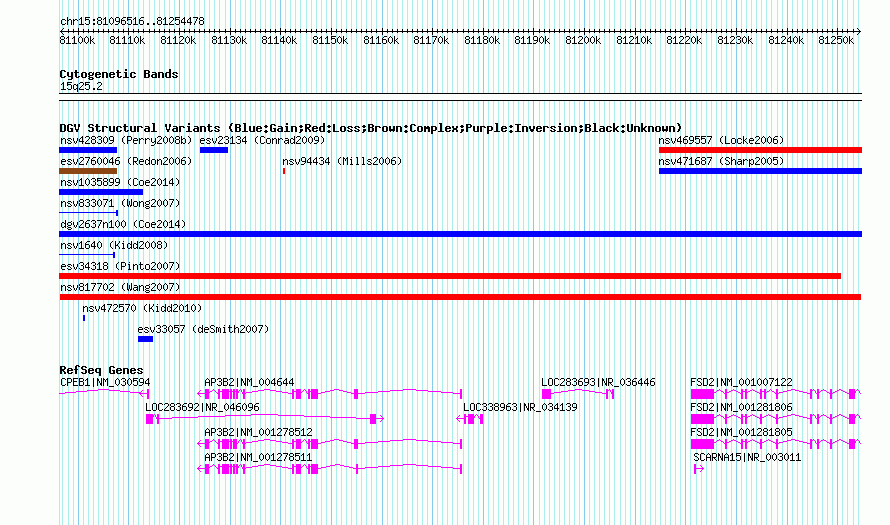Viewport: 890px width, 525px height.
Task: Click the nsv1035899 (Coe2014) label
Action: tap(120, 182)
